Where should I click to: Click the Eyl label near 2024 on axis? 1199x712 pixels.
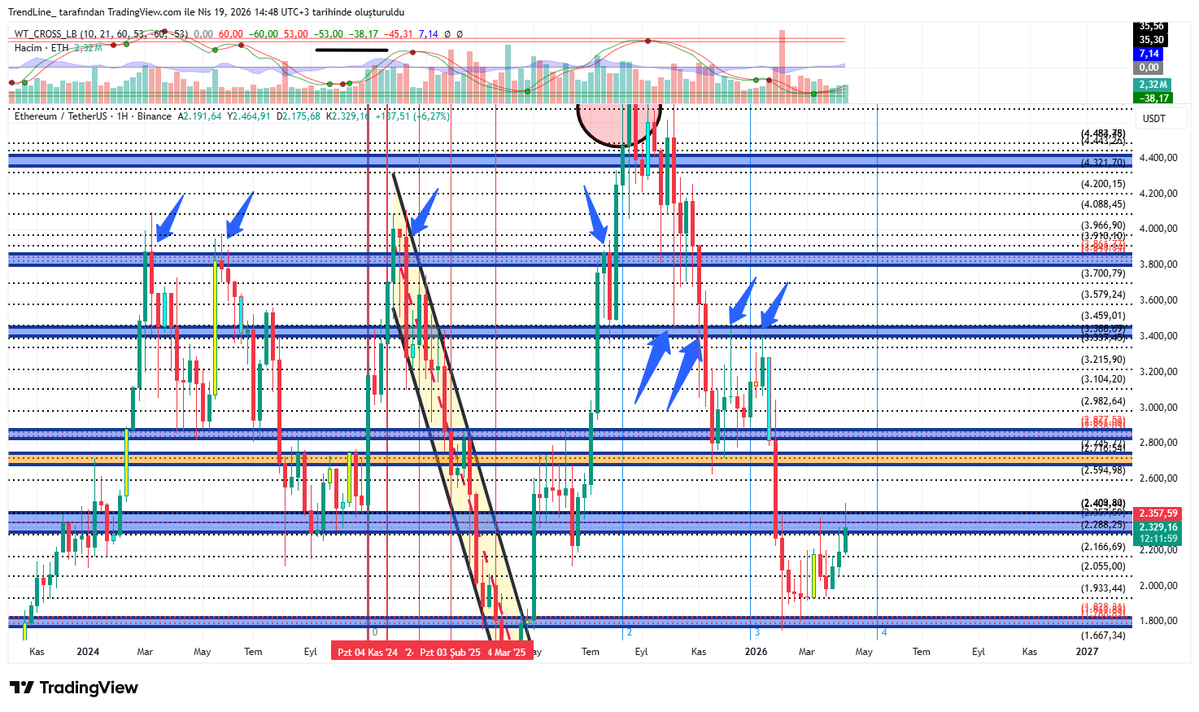[x=310, y=652]
